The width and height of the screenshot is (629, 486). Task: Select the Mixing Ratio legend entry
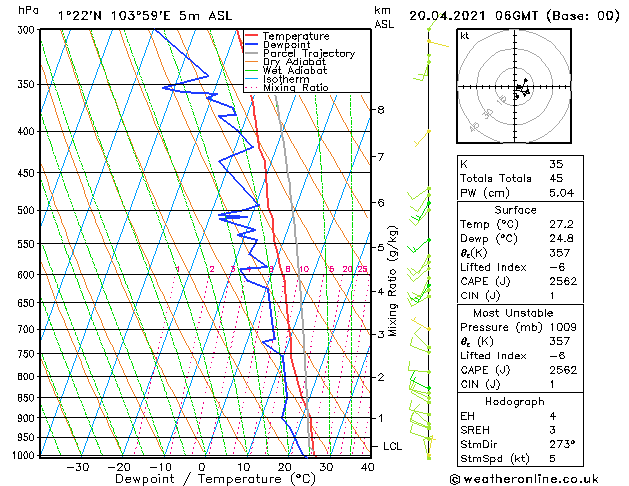pyautogui.click(x=296, y=87)
